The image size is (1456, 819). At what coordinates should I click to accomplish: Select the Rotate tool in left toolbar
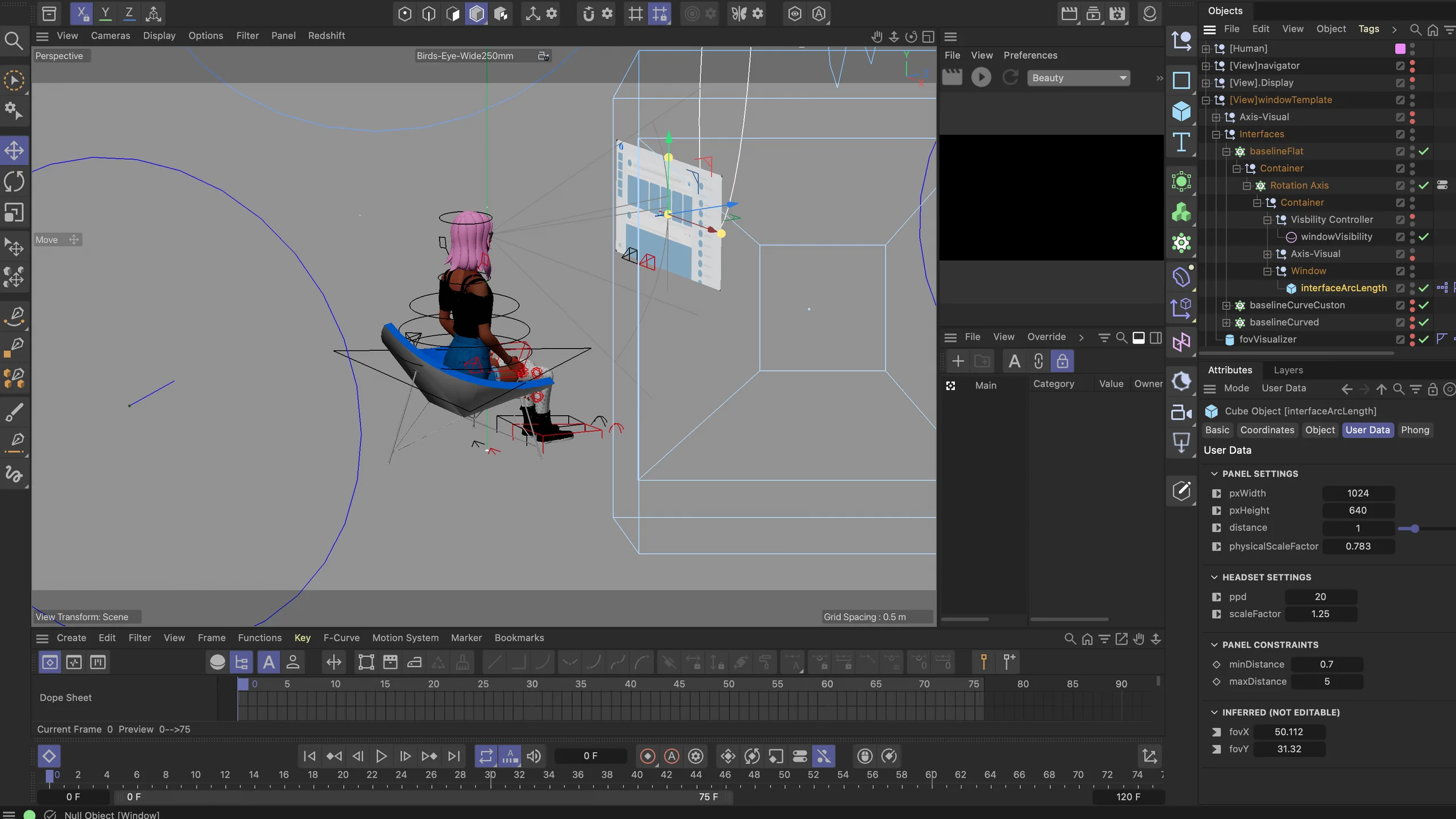pyautogui.click(x=14, y=182)
